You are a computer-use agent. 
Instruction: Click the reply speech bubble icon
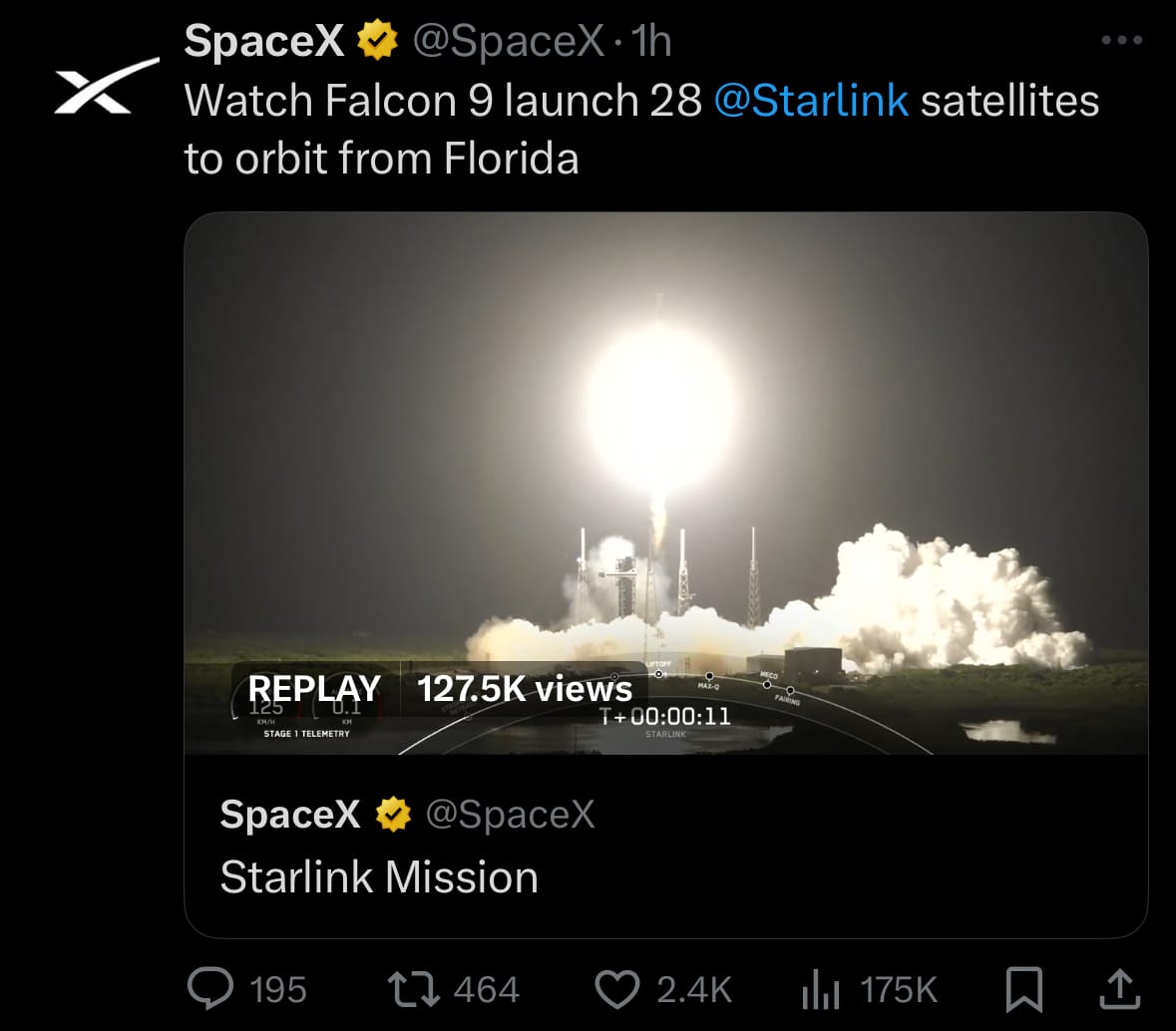pyautogui.click(x=210, y=988)
